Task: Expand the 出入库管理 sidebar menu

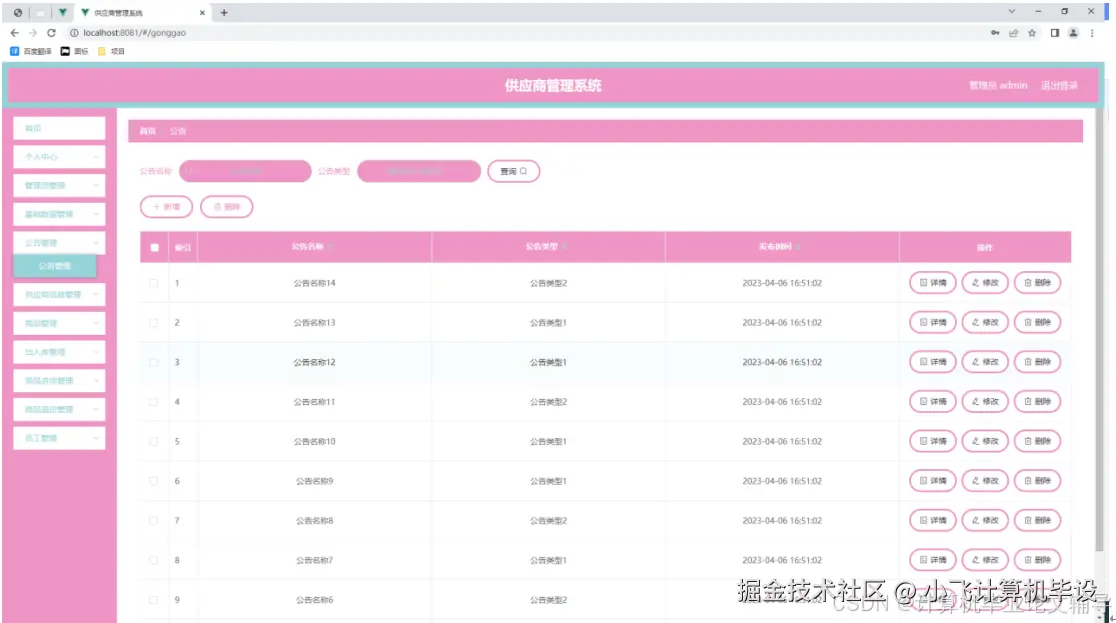Action: tap(59, 352)
